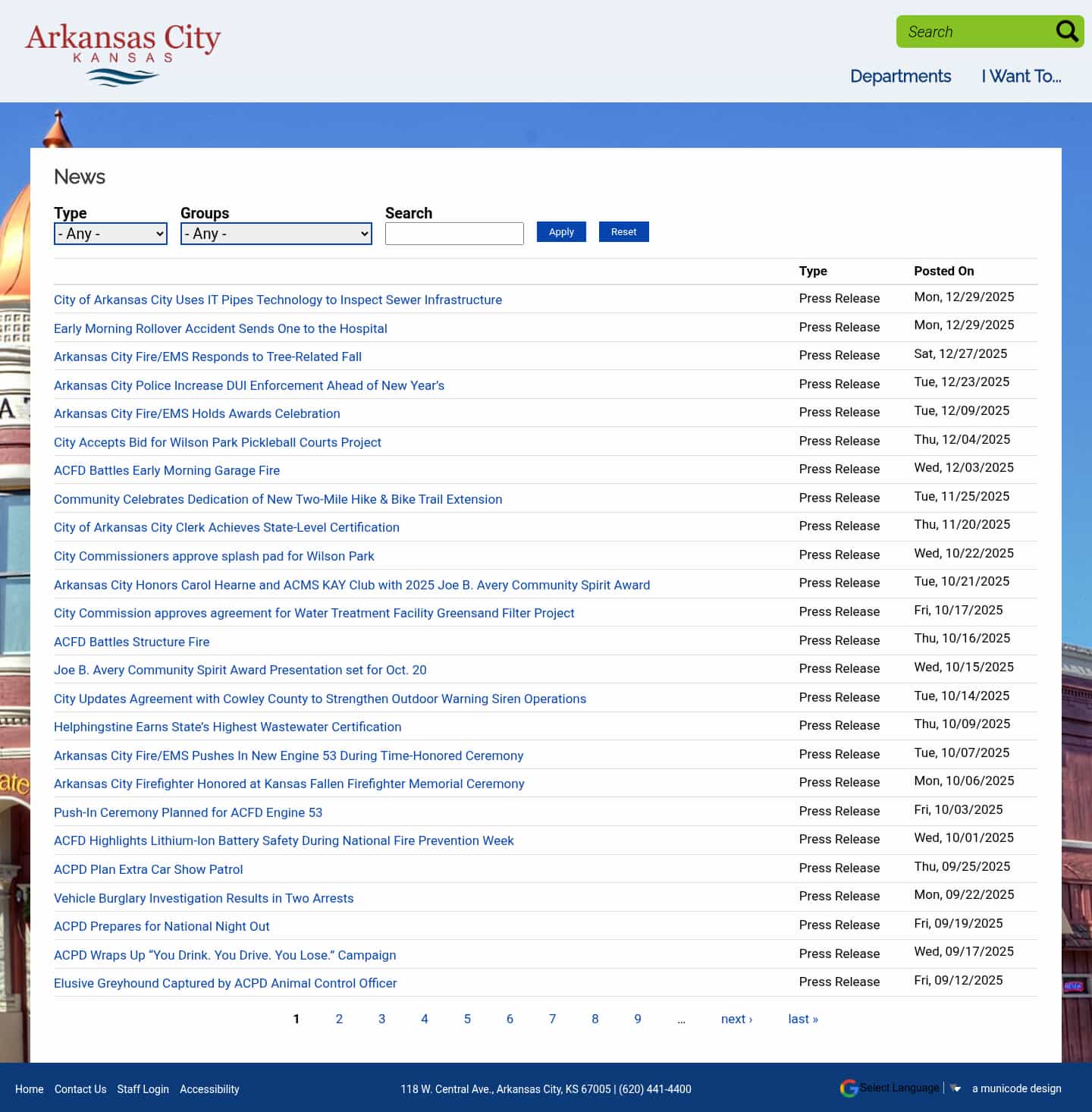Open "City Commissioners approve splash pad for Wilson Park"
The image size is (1092, 1112).
tap(214, 556)
